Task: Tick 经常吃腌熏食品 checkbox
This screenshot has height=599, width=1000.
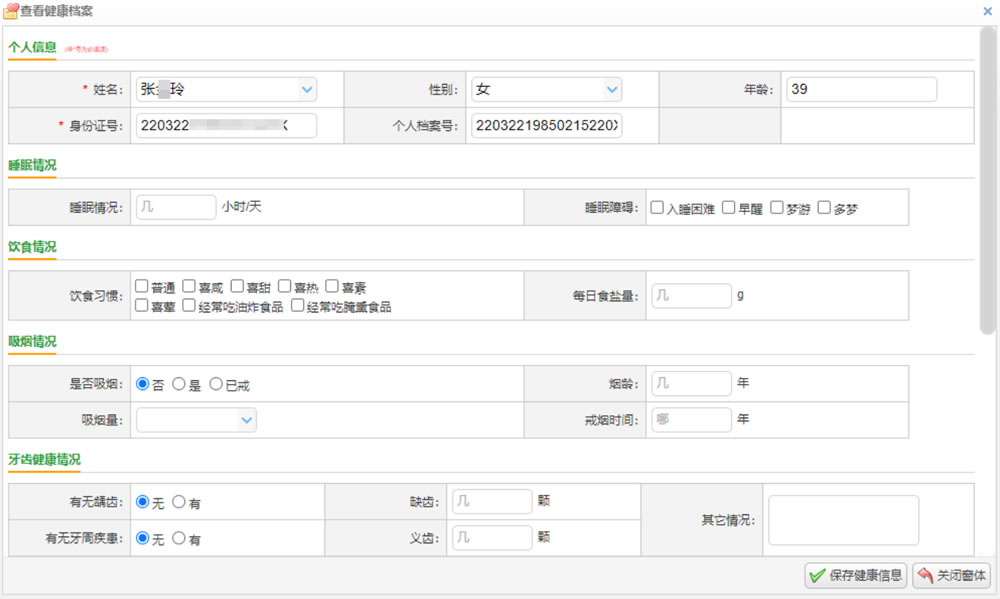Action: (297, 306)
